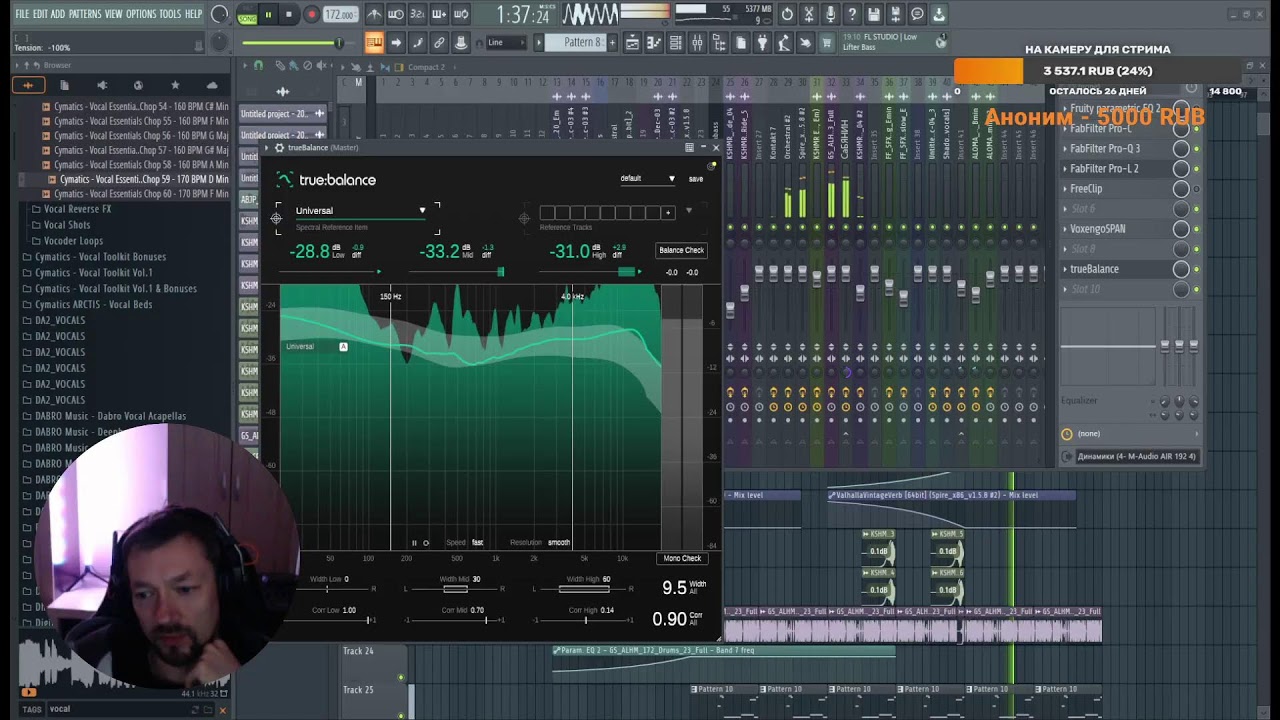Open the VIEW menu
This screenshot has height=720, width=1280.
[113, 14]
